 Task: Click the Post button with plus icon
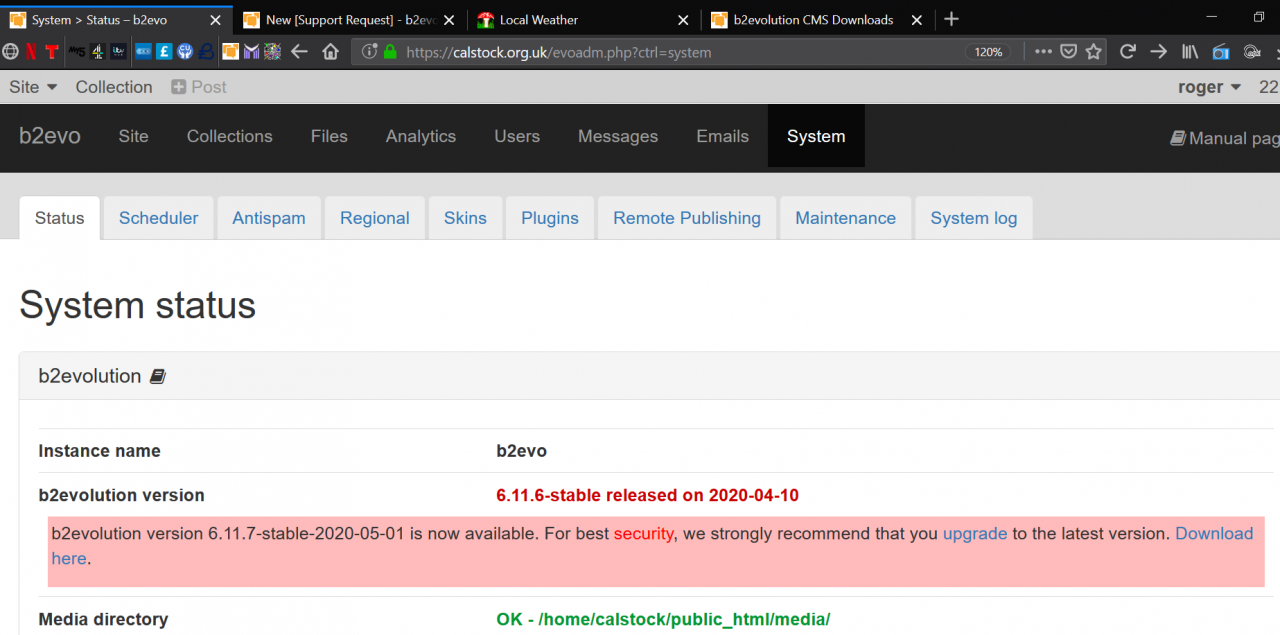[x=199, y=87]
